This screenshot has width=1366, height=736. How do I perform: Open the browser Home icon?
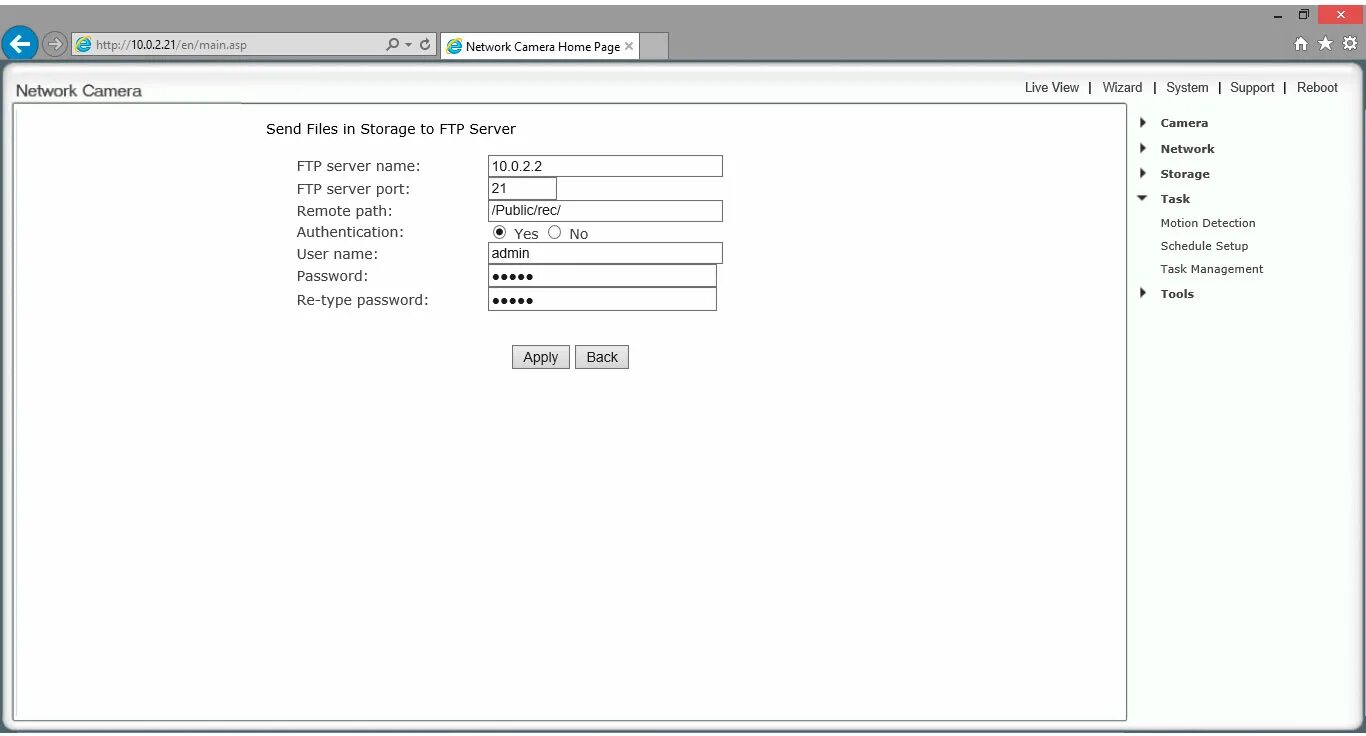(1301, 44)
